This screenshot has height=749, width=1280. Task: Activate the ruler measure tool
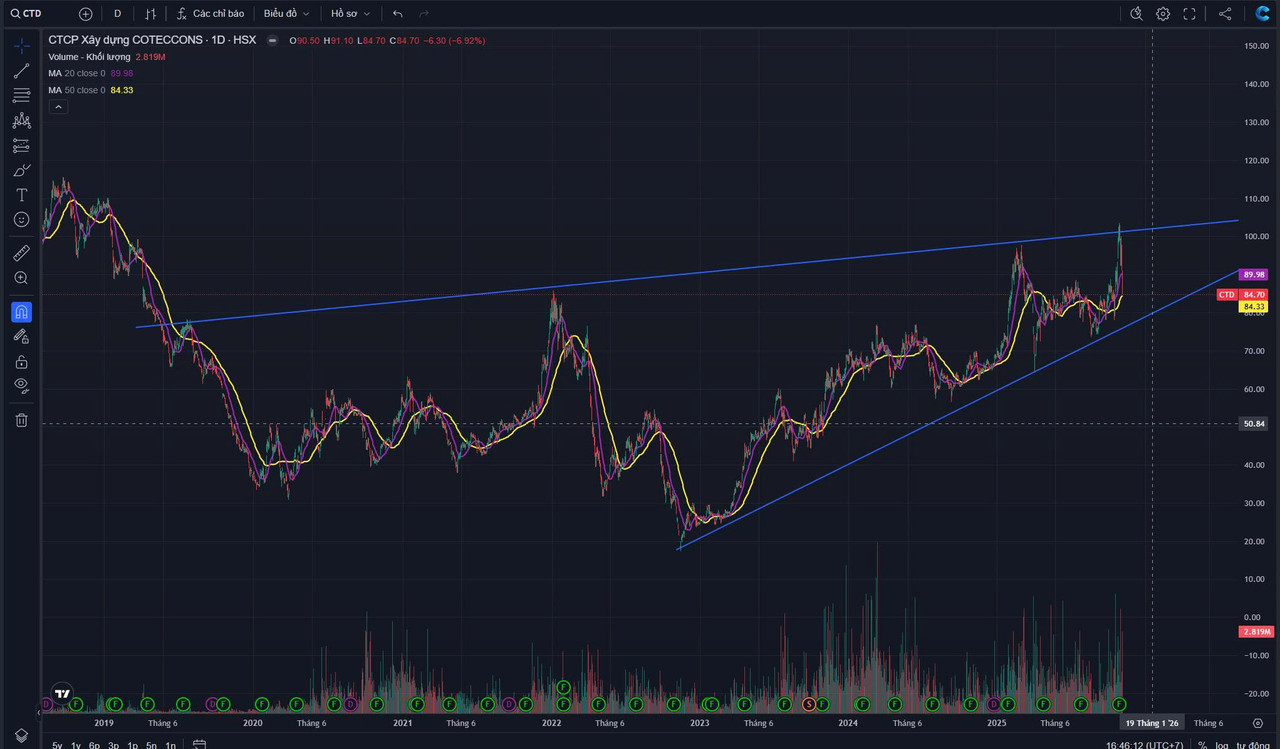21,253
